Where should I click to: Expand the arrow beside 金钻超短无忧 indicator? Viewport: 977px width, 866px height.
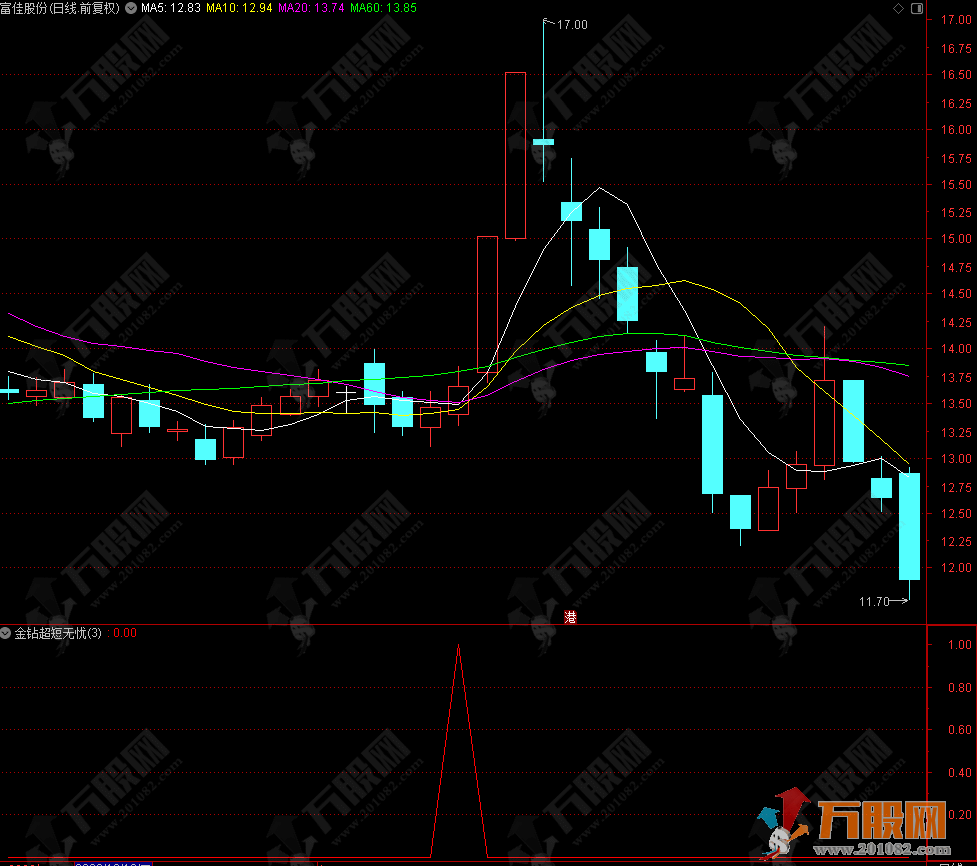[x=6, y=633]
